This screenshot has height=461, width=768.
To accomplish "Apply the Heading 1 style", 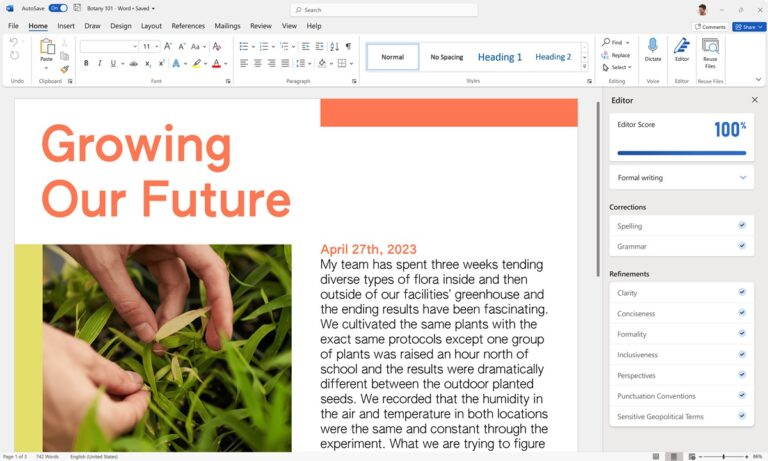I will tap(499, 57).
